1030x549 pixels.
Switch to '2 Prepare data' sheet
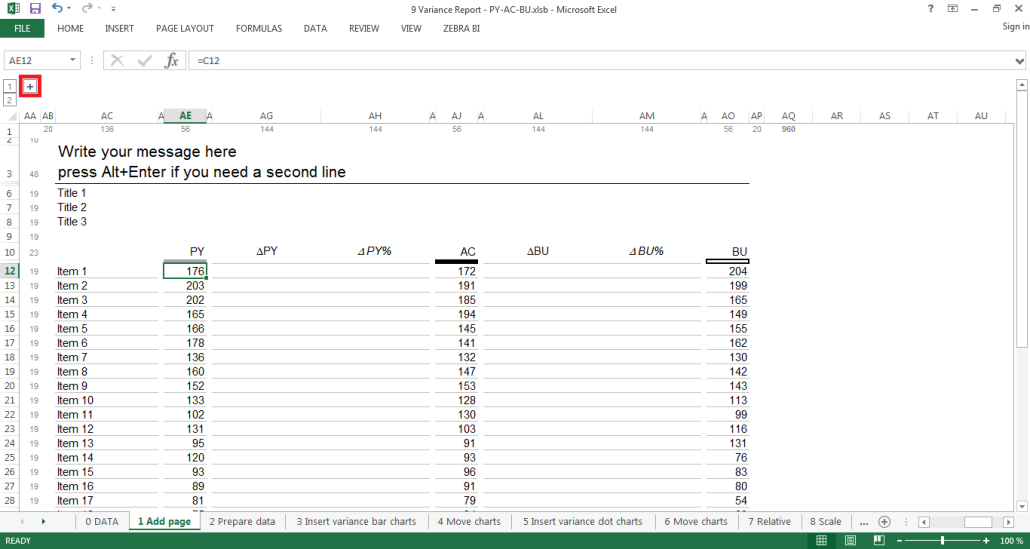coord(242,522)
